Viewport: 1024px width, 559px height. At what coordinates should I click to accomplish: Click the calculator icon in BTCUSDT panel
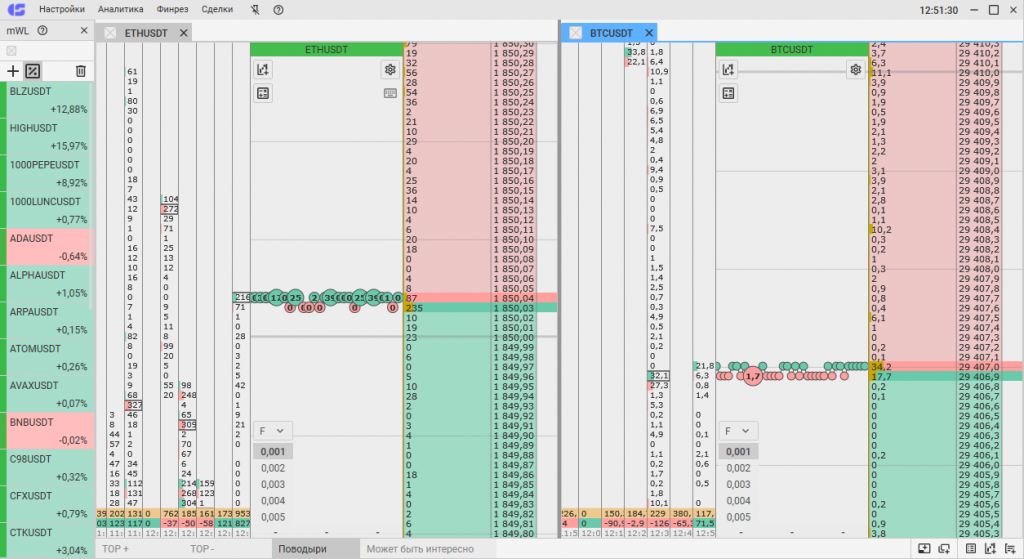pyautogui.click(x=729, y=93)
